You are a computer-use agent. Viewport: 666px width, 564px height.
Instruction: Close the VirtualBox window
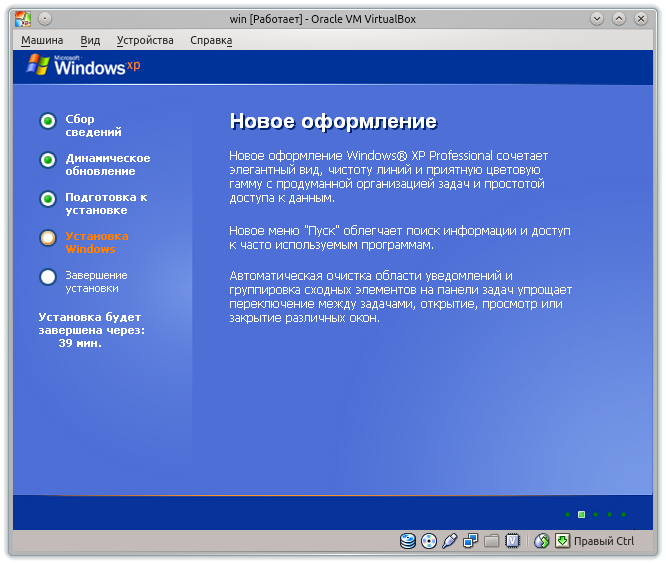pyautogui.click(x=641, y=19)
